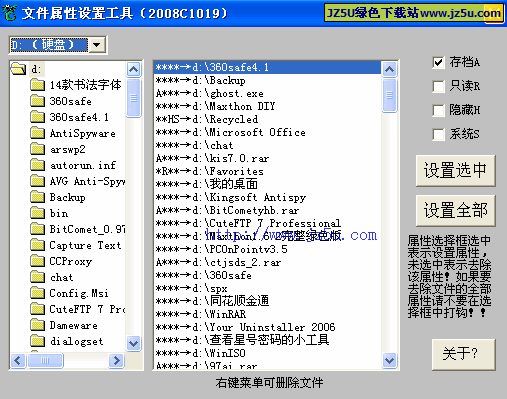Click folder icon beside 360safe4.1
Viewport: 507px width, 399px height.
coord(37,117)
